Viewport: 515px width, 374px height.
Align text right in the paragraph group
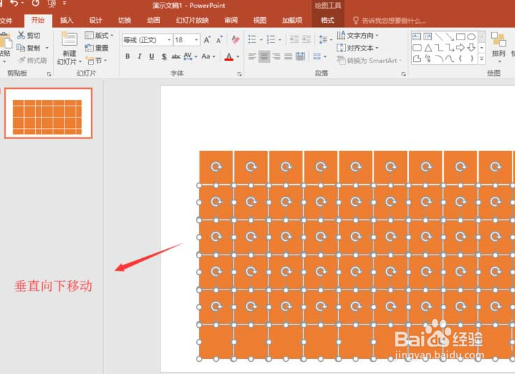tap(276, 56)
